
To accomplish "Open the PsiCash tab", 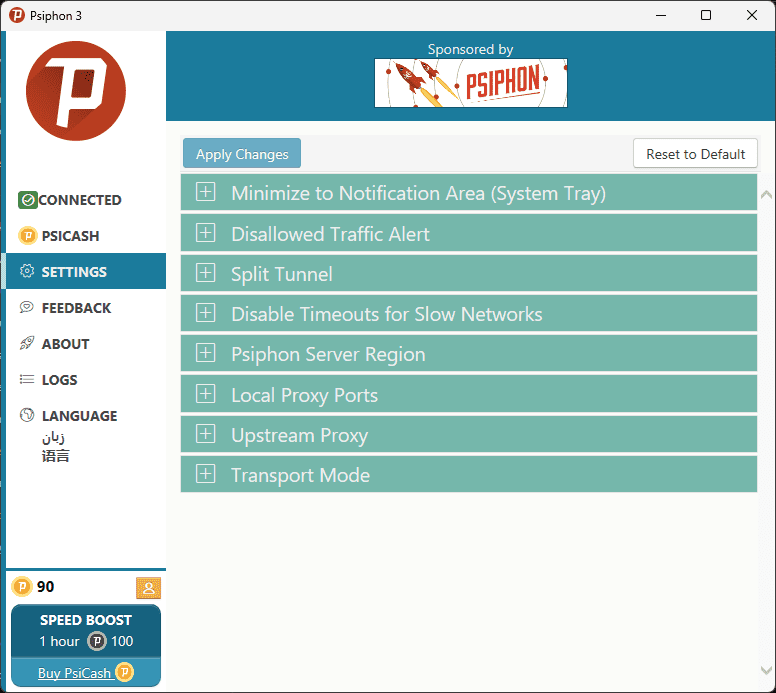I will (x=86, y=236).
